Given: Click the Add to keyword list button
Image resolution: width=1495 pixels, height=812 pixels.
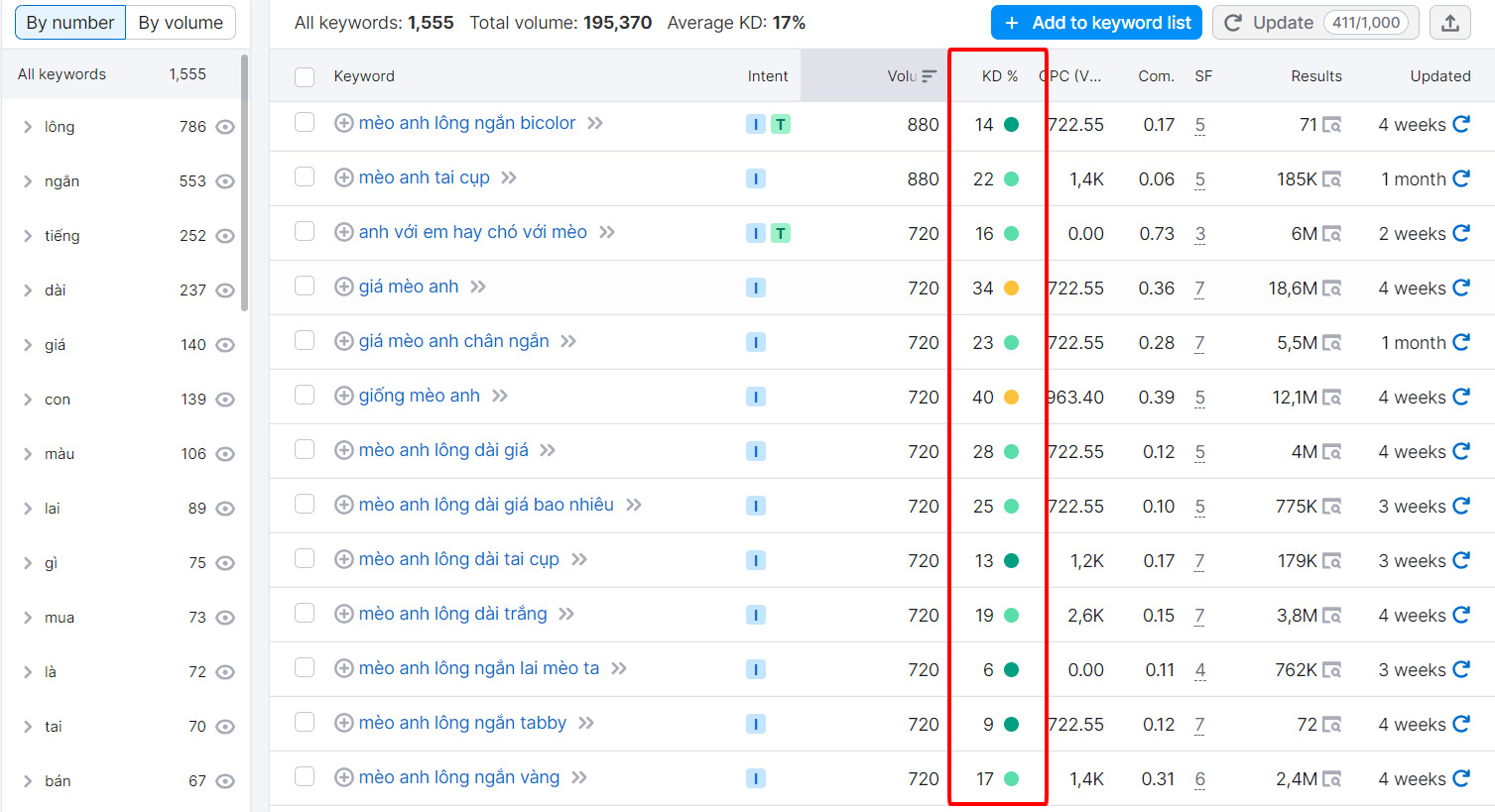Looking at the screenshot, I should tap(1095, 21).
